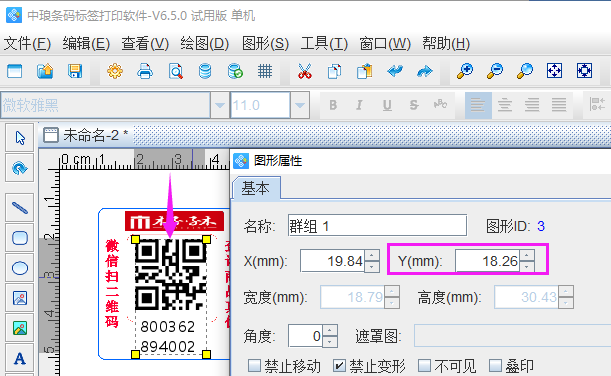Align text center
This screenshot has height=376, width=611.
505,105
